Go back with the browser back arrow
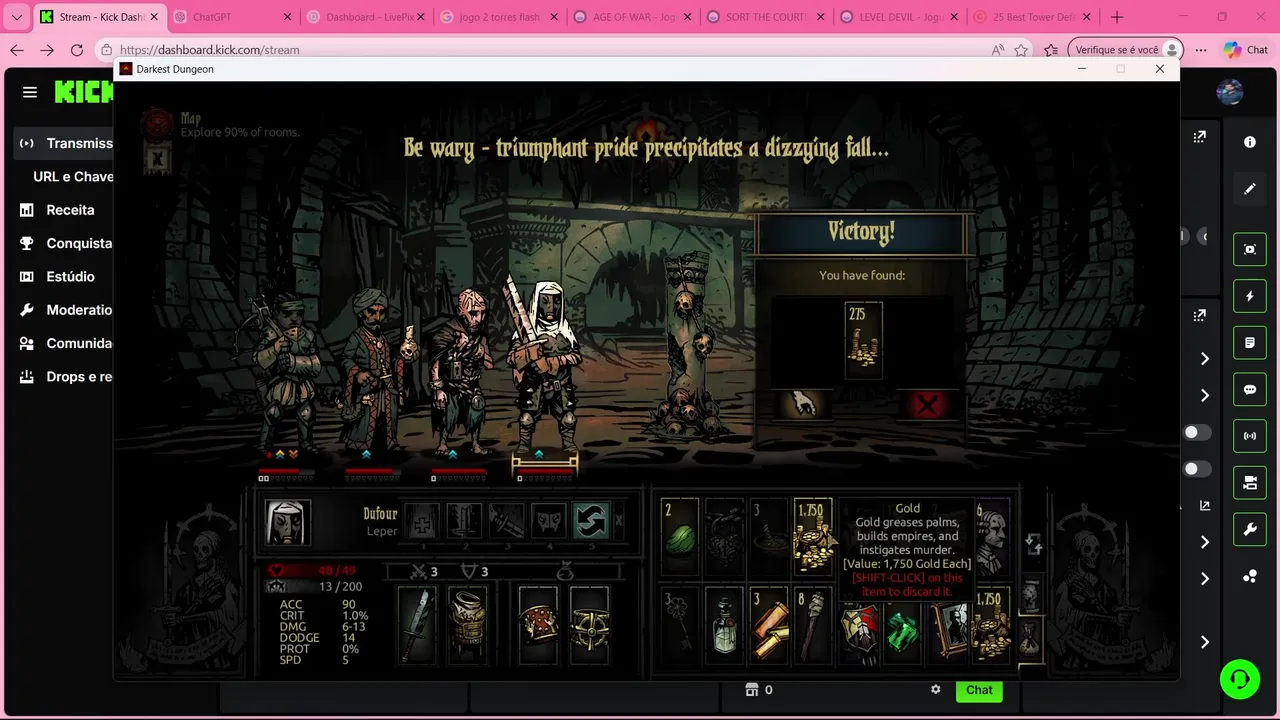This screenshot has height=720, width=1280. tap(17, 50)
